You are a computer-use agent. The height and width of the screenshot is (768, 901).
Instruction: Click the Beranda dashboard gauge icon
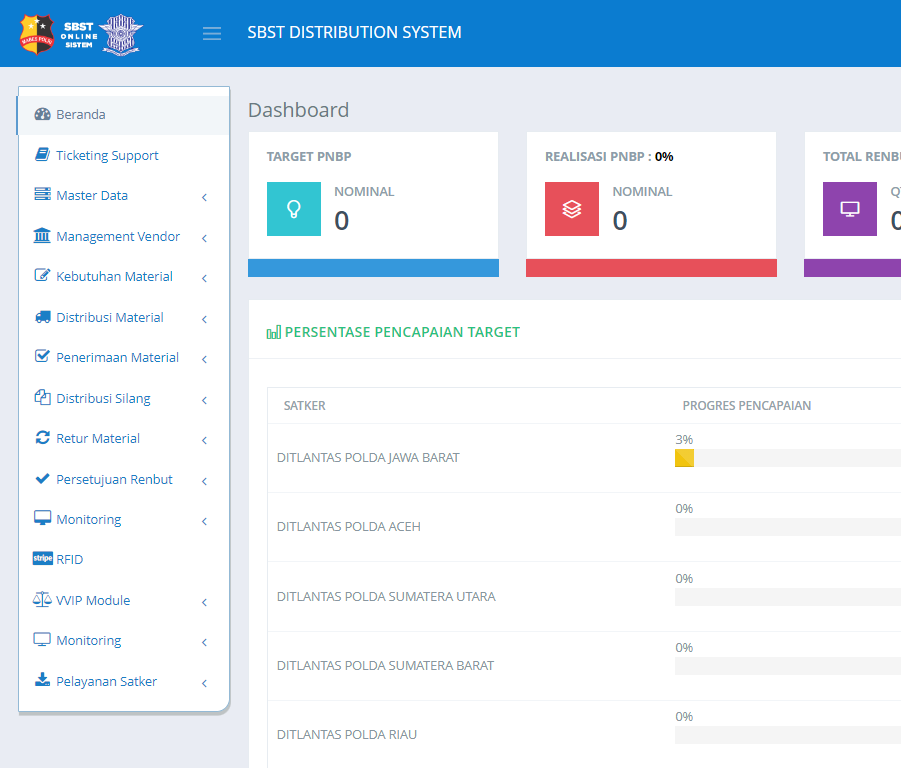coord(43,114)
